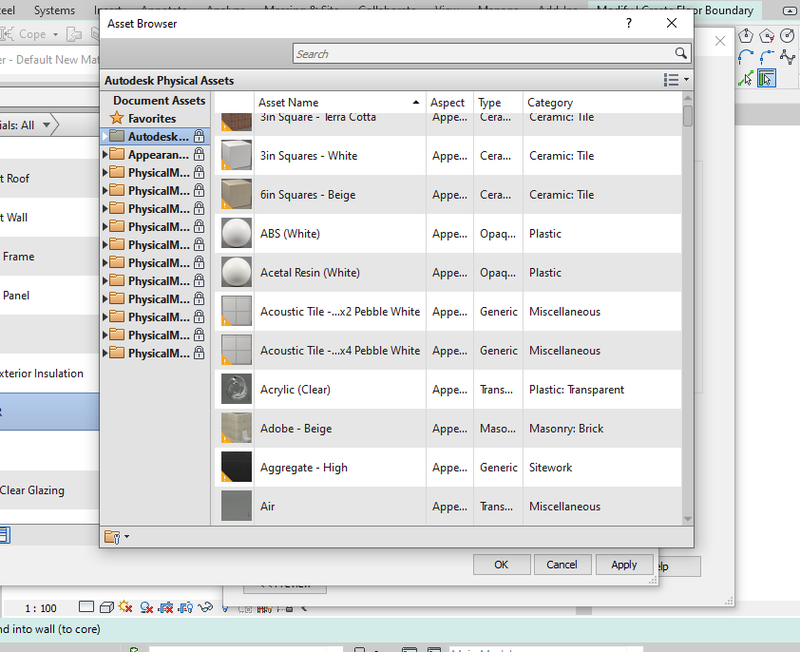Click the Acrylic (Clear) asset thumbnail

[236, 389]
